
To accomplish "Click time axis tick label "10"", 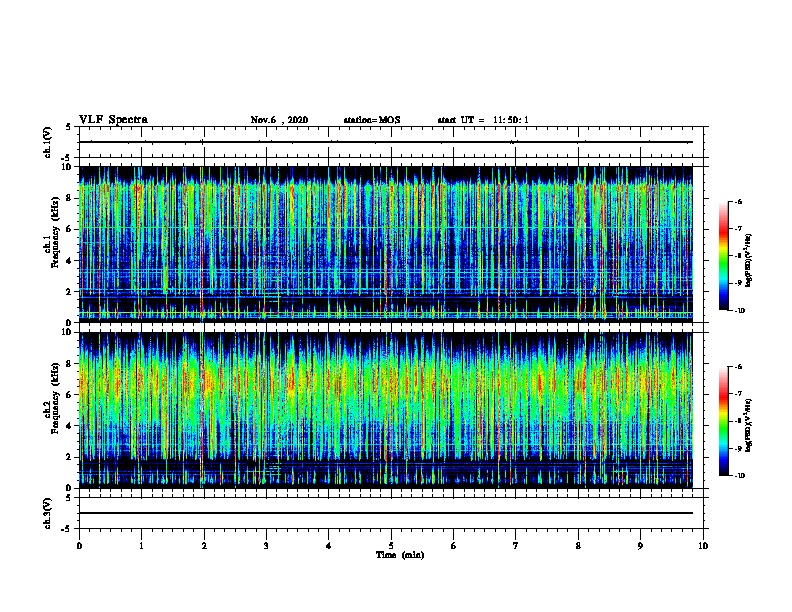I will click(x=703, y=546).
